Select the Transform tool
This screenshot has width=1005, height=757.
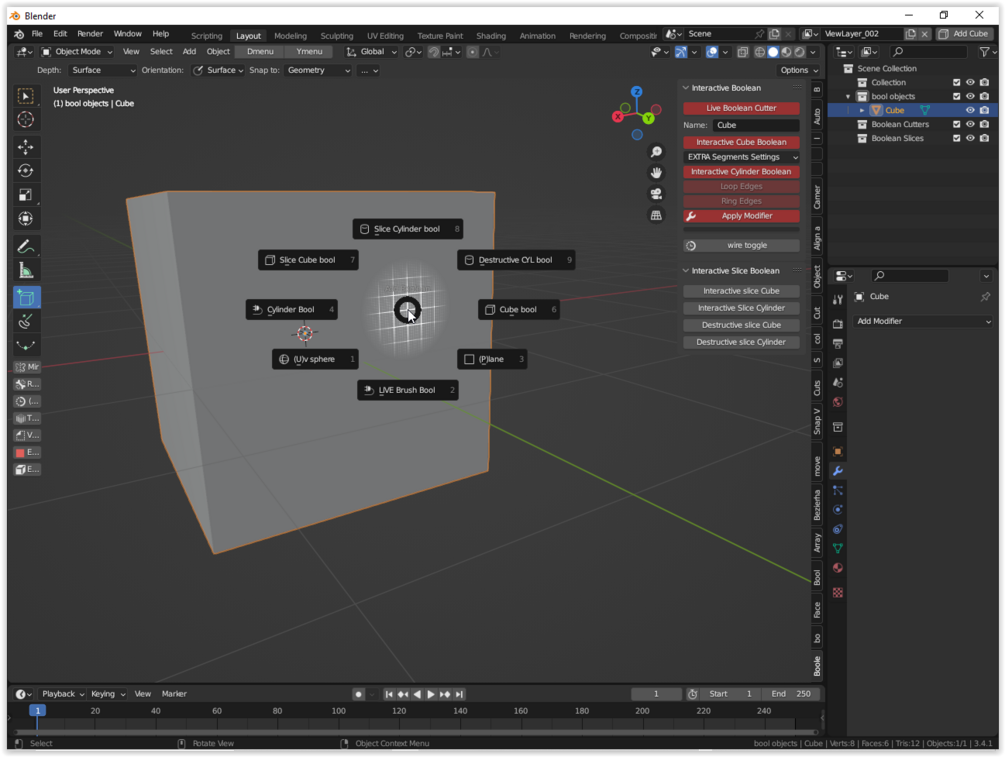click(x=26, y=219)
